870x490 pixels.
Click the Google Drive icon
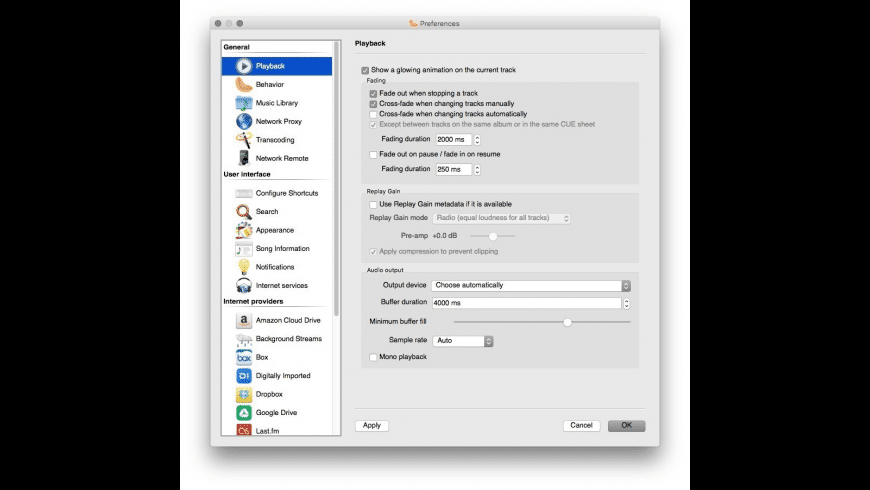[x=243, y=412]
